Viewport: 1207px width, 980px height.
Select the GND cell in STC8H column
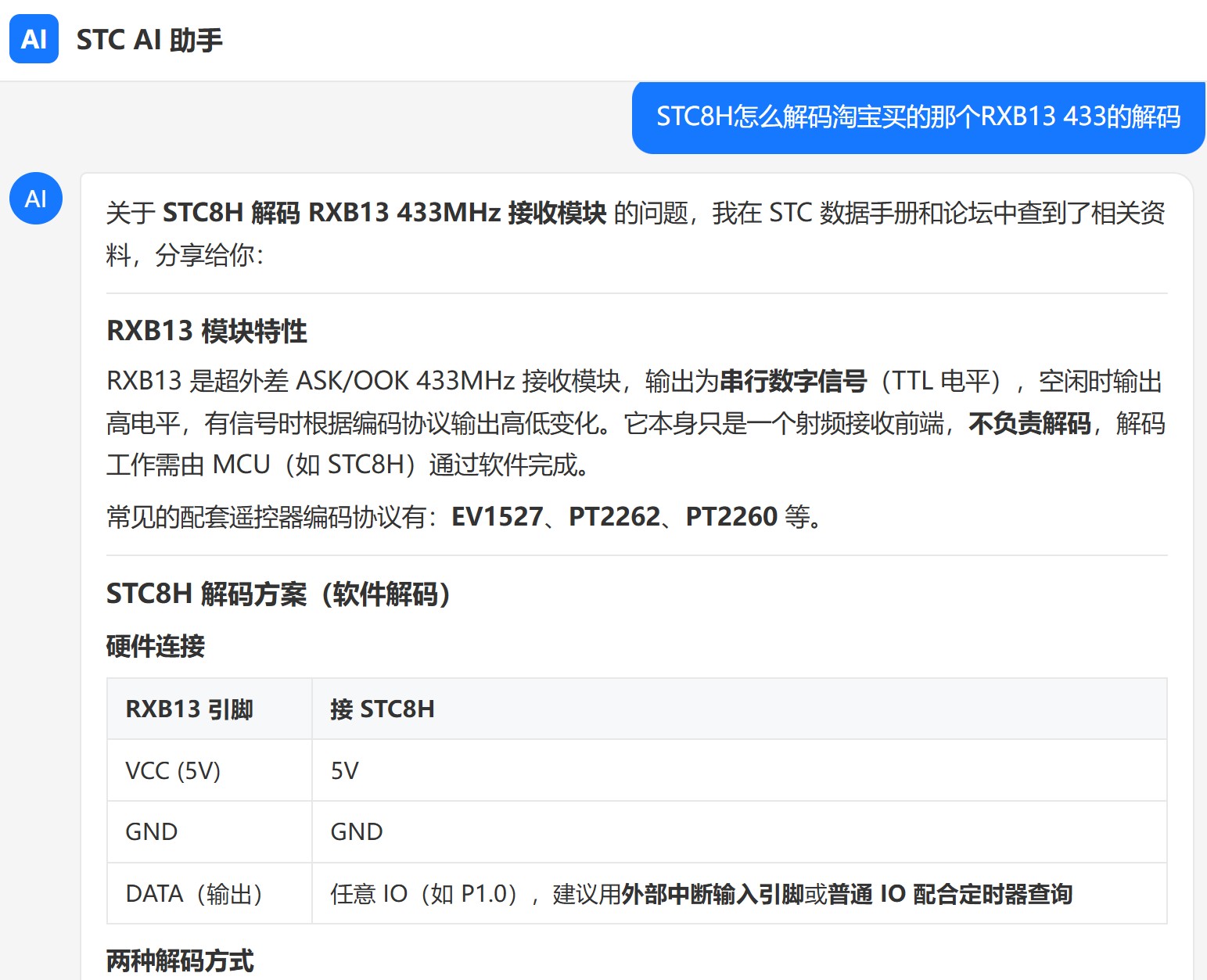[739, 831]
